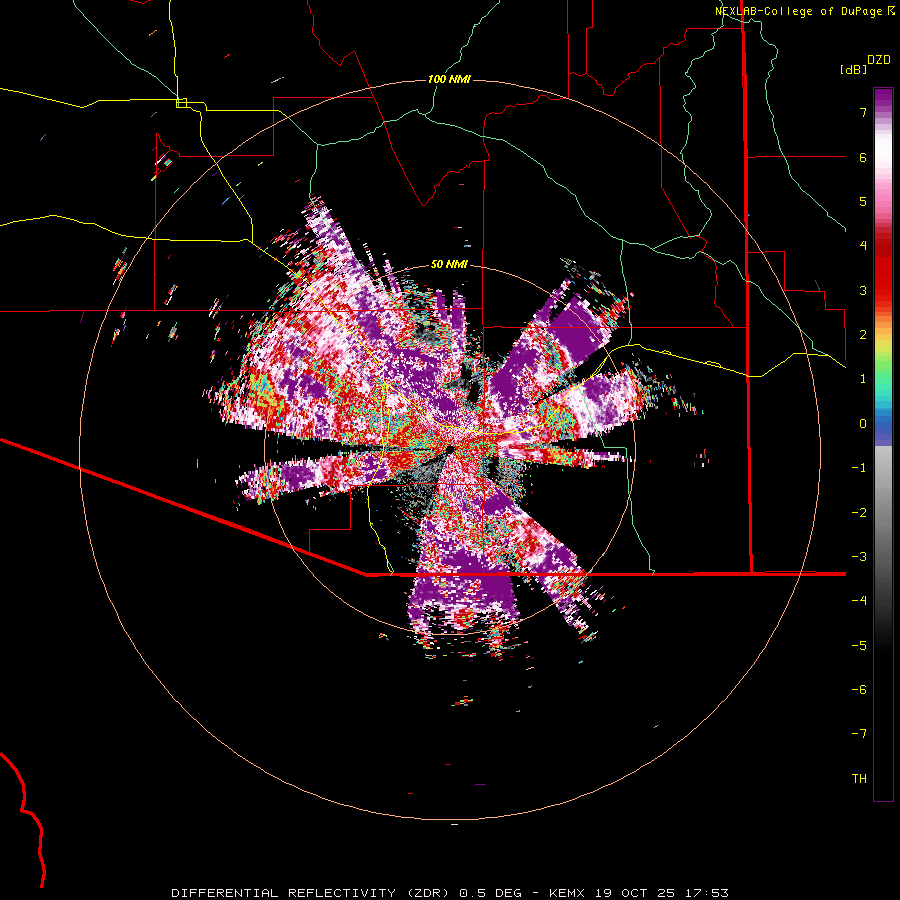Click the -4 value on color scale
This screenshot has width=900, height=900.
859,601
